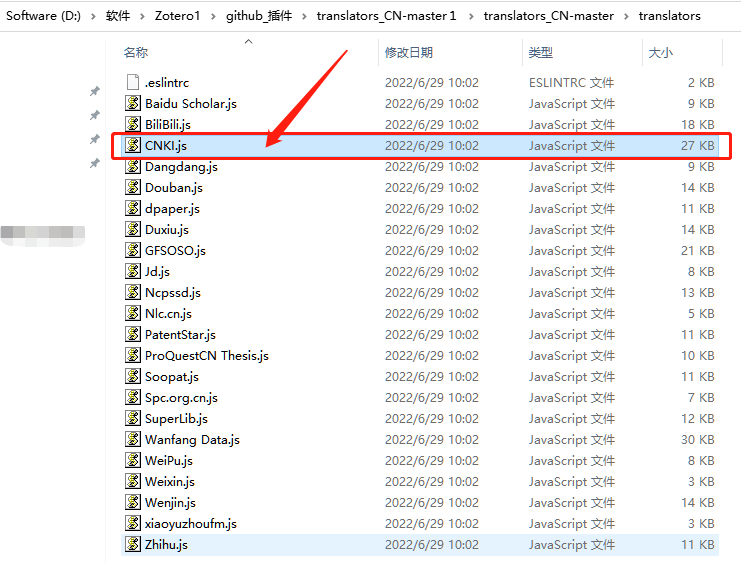Viewport: 741px width, 564px height.
Task: Select the SuperLib.js file name
Action: [x=176, y=419]
